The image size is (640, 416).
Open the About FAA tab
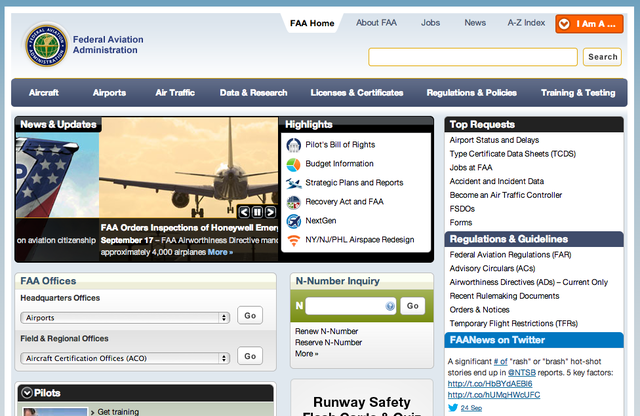point(376,23)
